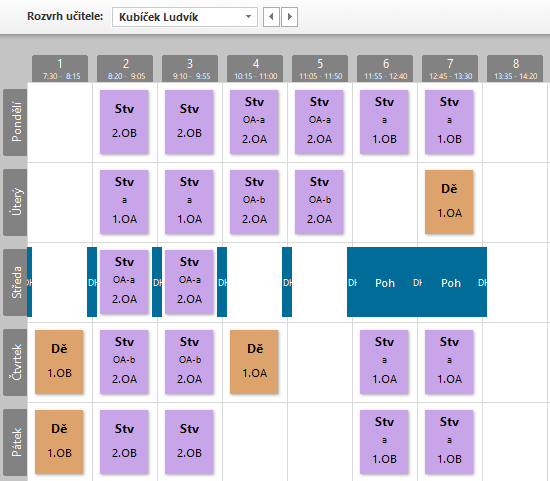Select the period 8 header 13:35 - 14:20

coord(515,69)
